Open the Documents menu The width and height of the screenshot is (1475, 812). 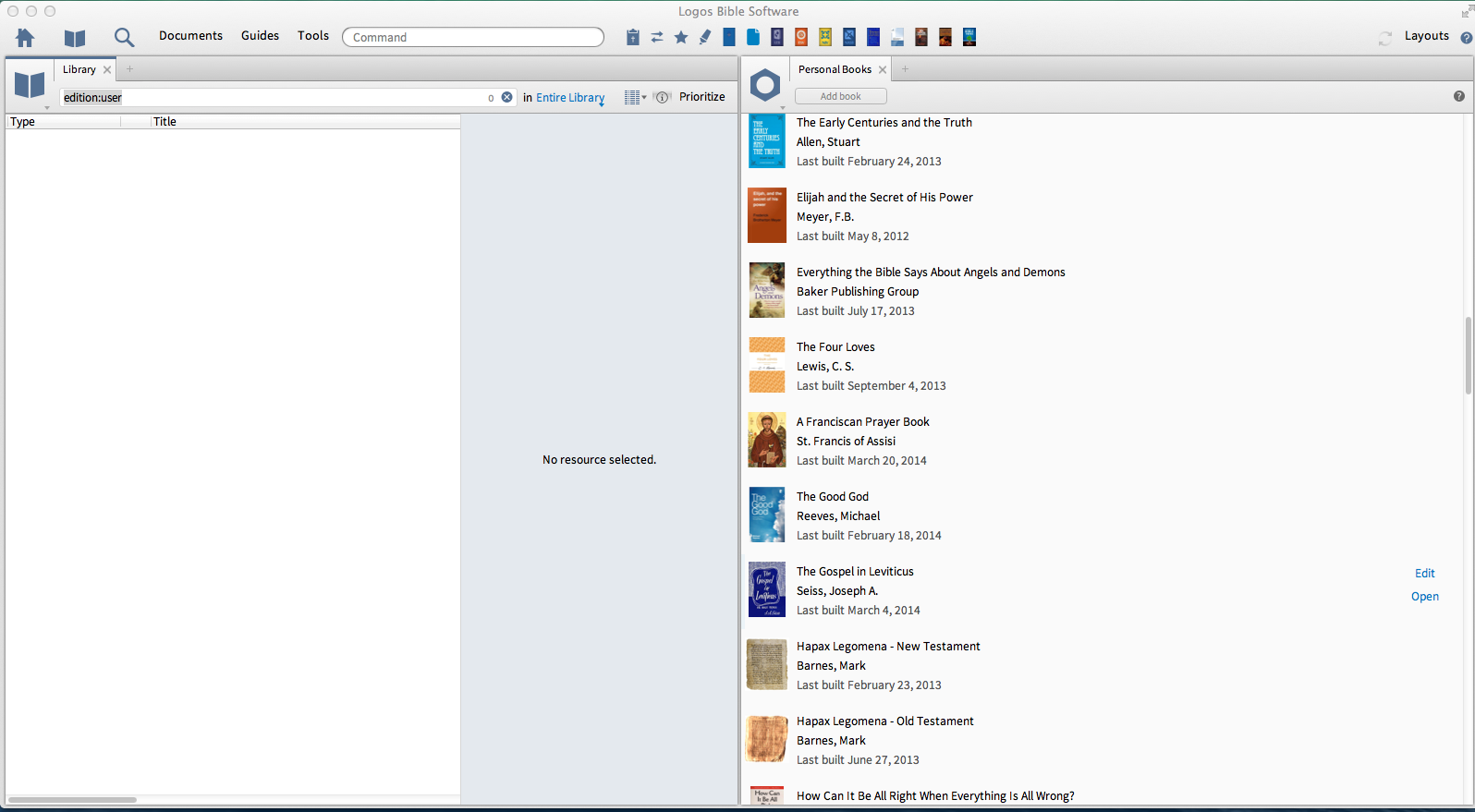point(190,36)
